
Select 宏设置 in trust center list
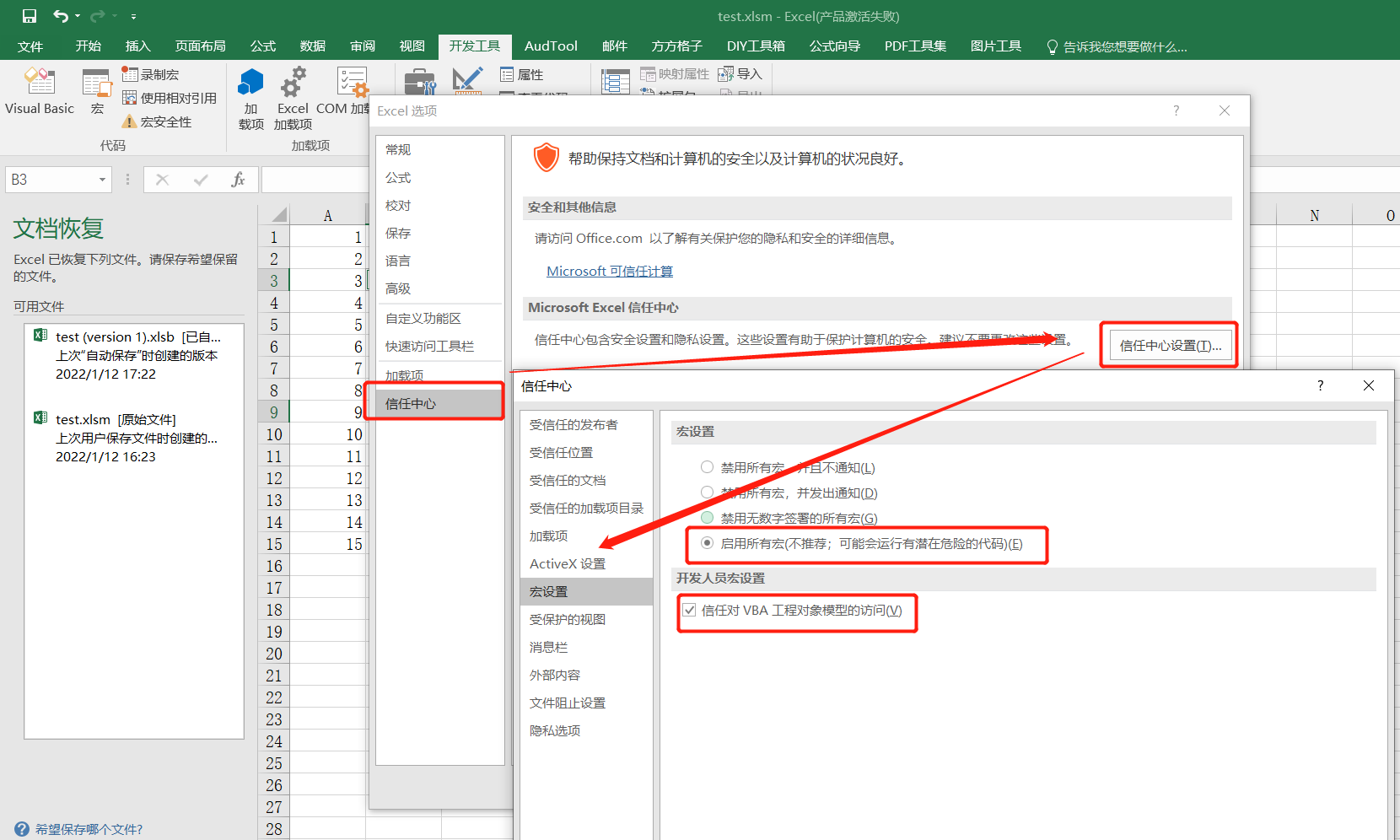click(586, 591)
